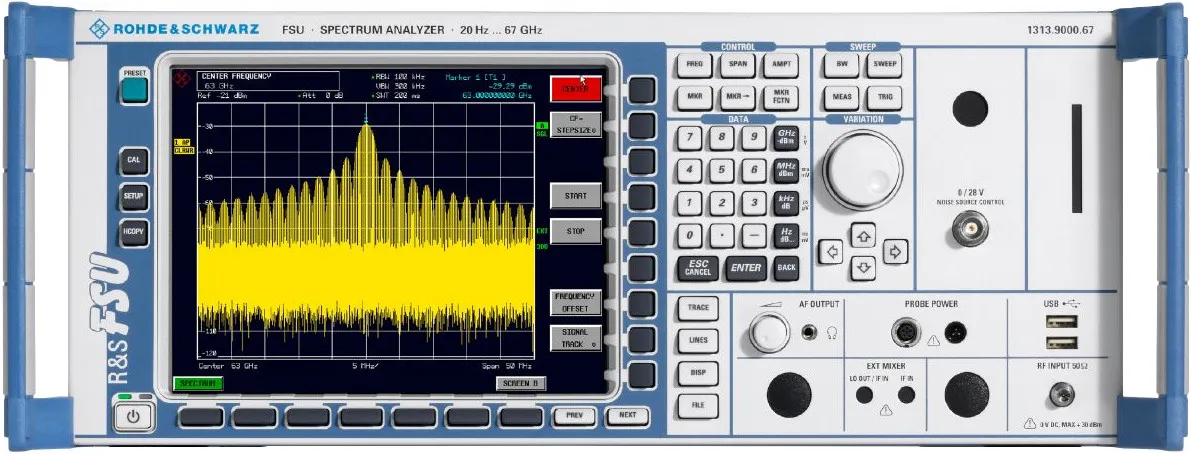Click the MKR marker key

(694, 98)
